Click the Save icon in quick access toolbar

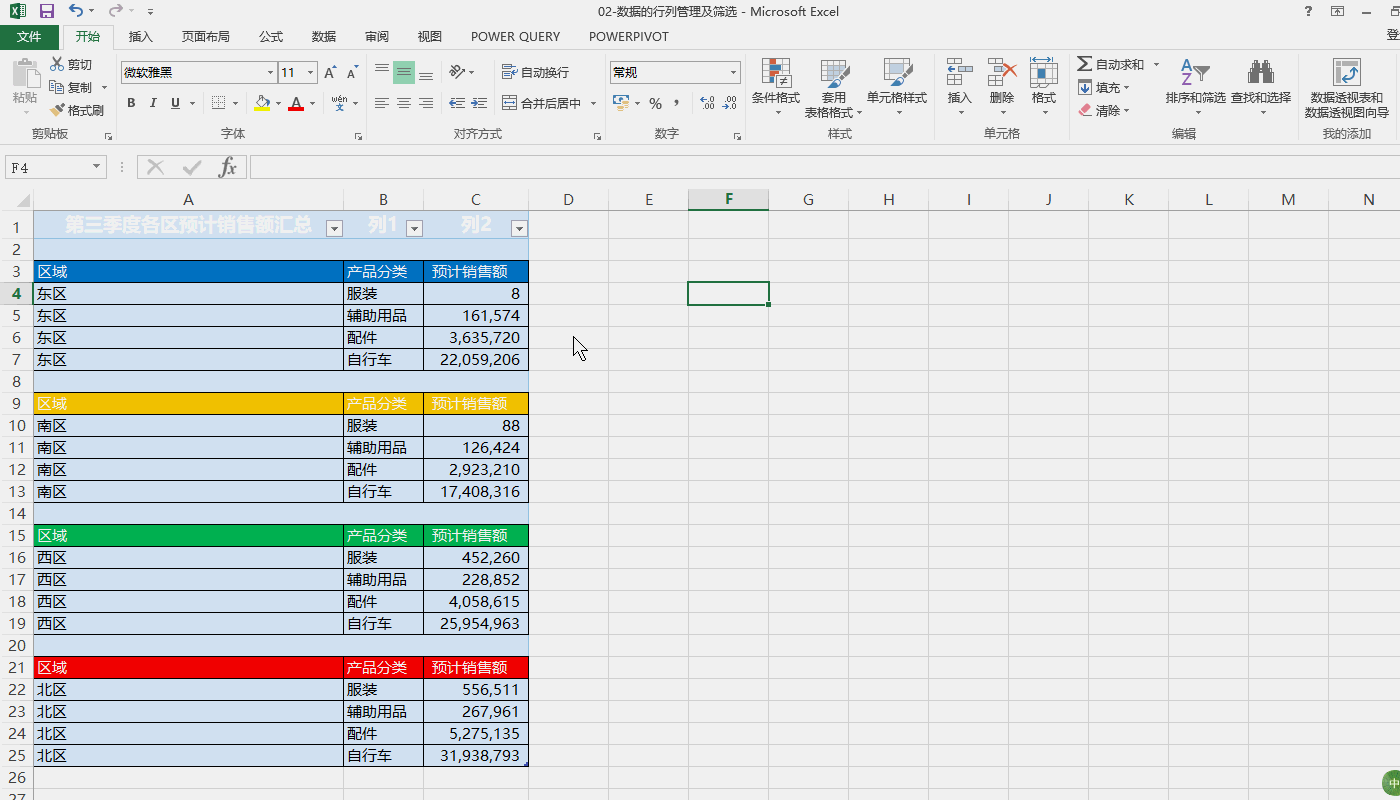[x=46, y=11]
